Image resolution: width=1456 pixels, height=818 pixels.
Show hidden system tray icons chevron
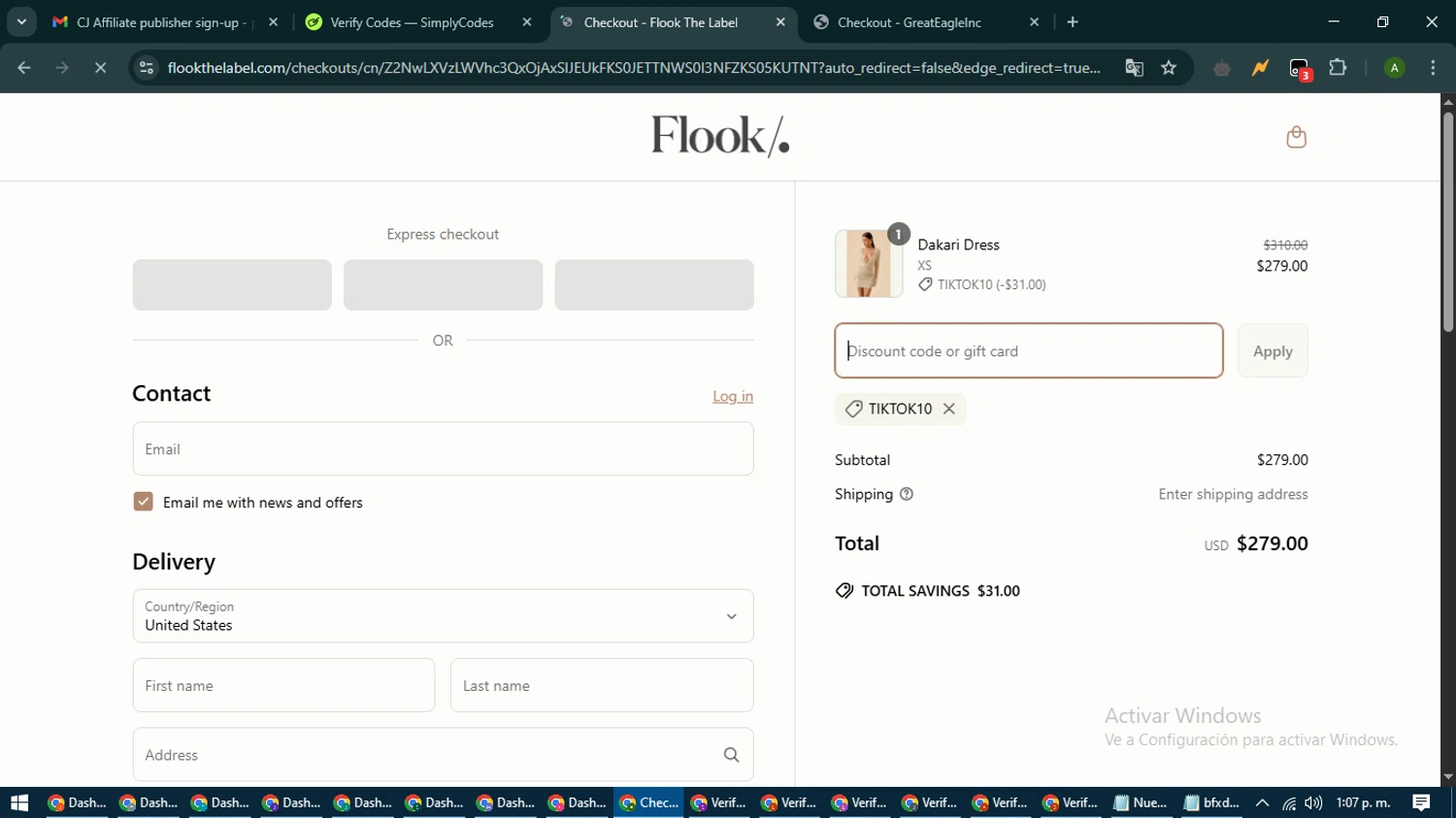tap(1262, 802)
